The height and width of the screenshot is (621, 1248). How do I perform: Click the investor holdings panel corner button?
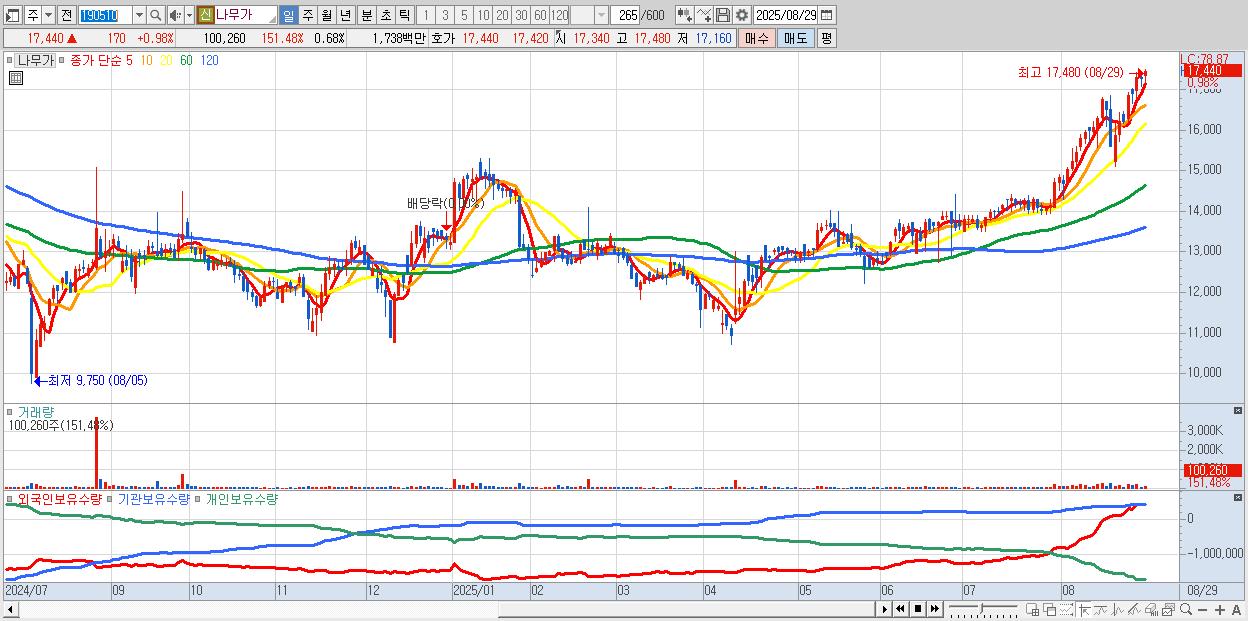(1238, 496)
